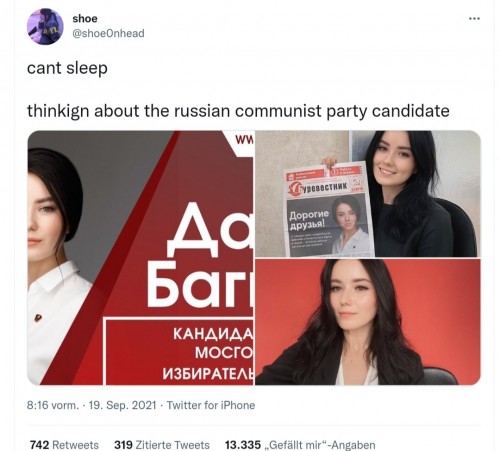Click the "Дорогие друзья!" newspaper headline
The height and width of the screenshot is (451, 500).
[309, 220]
